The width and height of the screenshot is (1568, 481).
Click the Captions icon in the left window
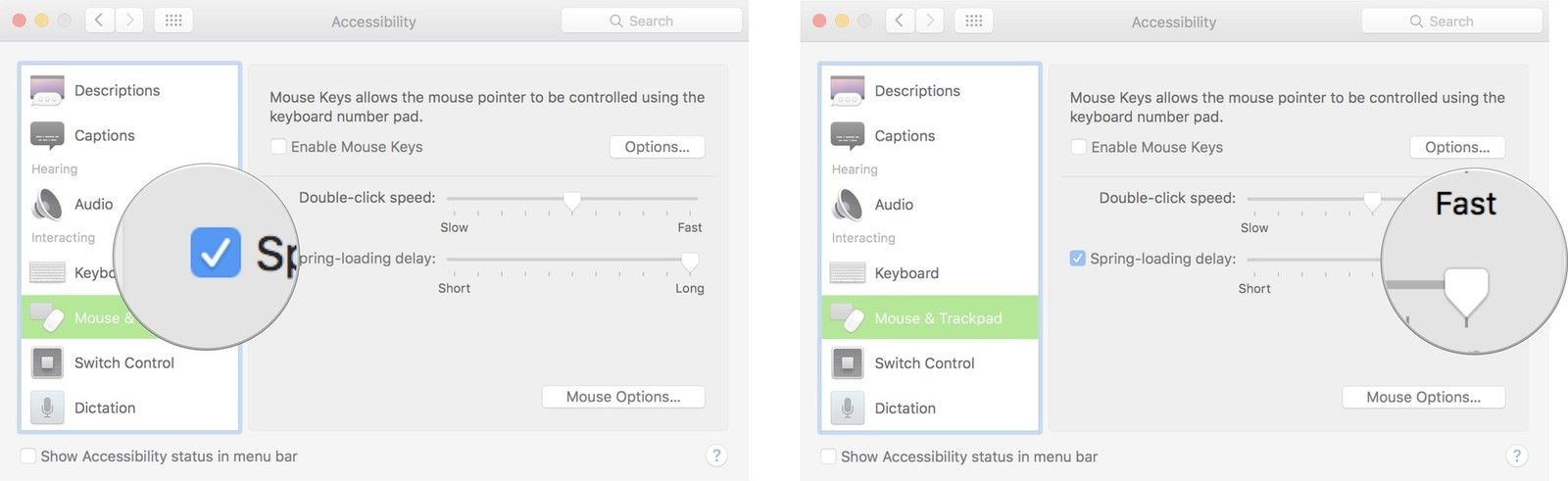click(47, 135)
